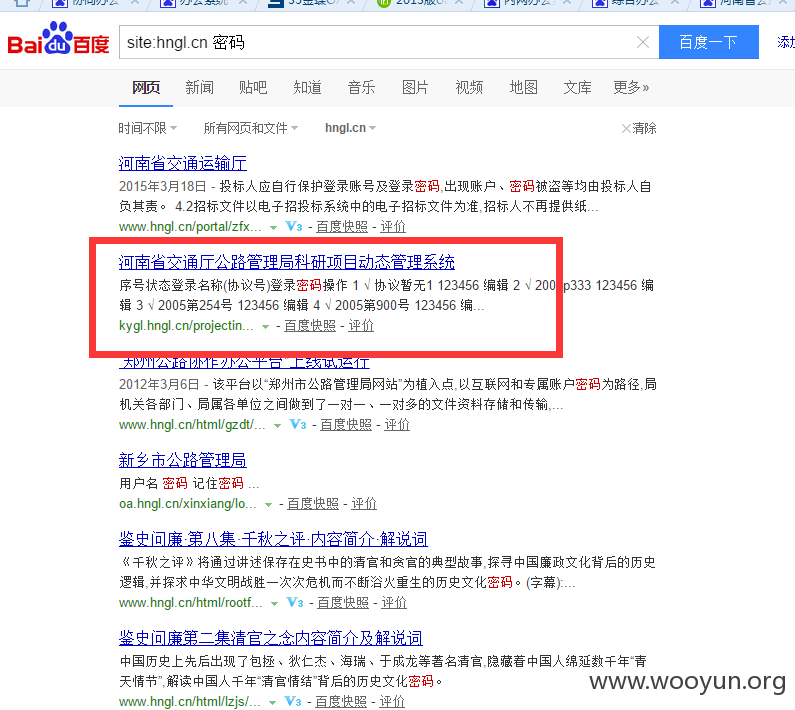The image size is (795, 710).
Task: Click V3 badge on html/lzjs result
Action: pos(293,701)
